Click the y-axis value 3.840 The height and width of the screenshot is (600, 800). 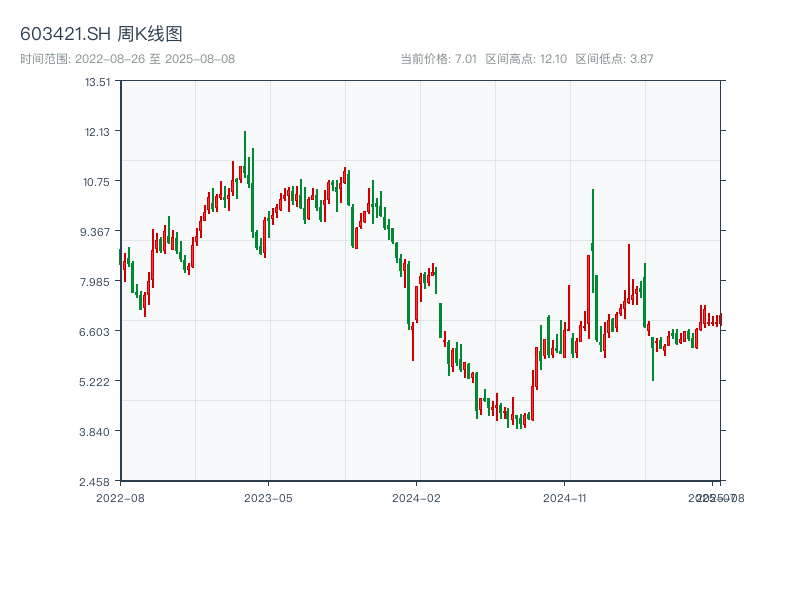click(94, 432)
